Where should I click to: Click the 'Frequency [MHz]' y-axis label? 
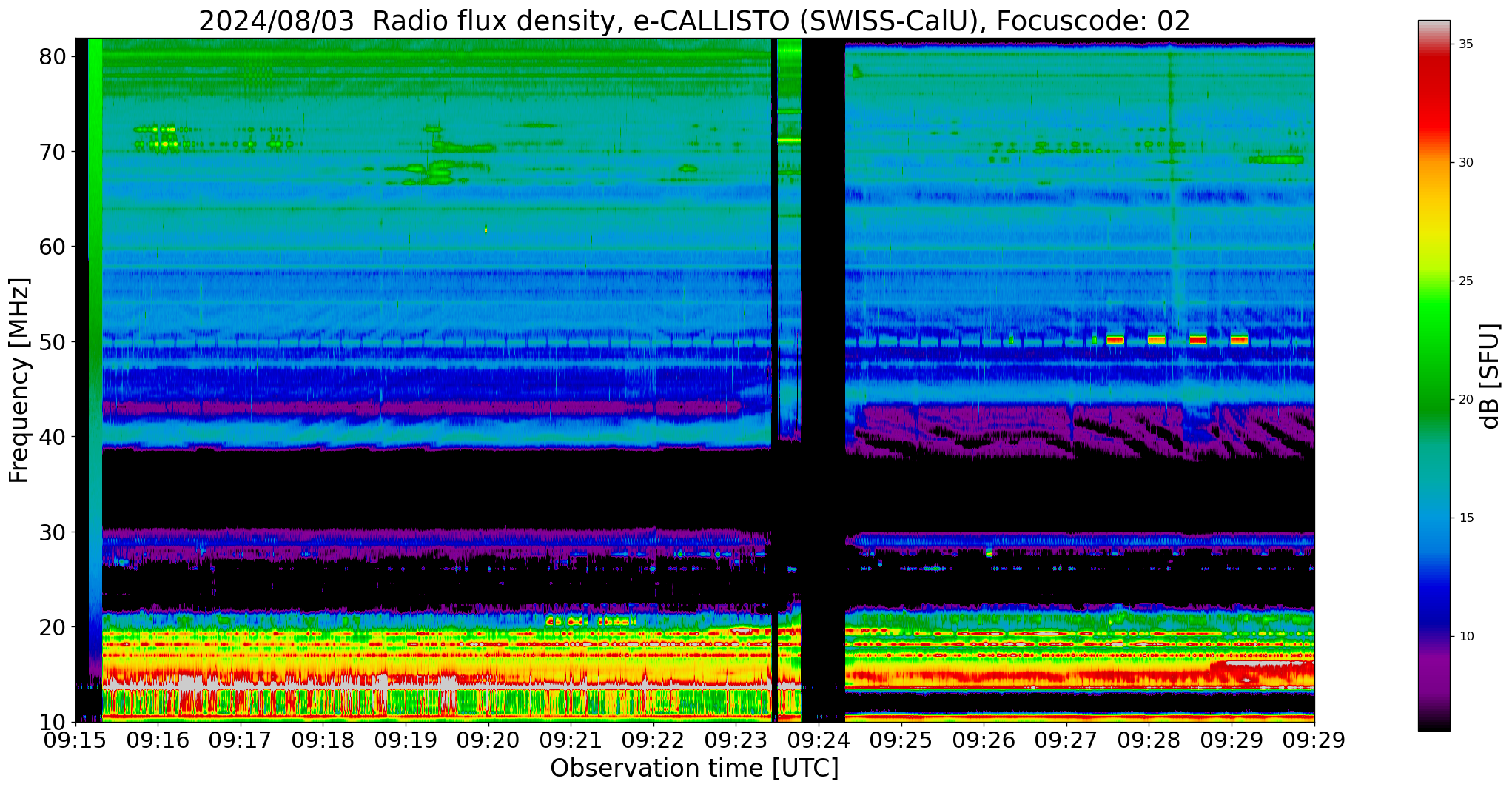[19, 380]
